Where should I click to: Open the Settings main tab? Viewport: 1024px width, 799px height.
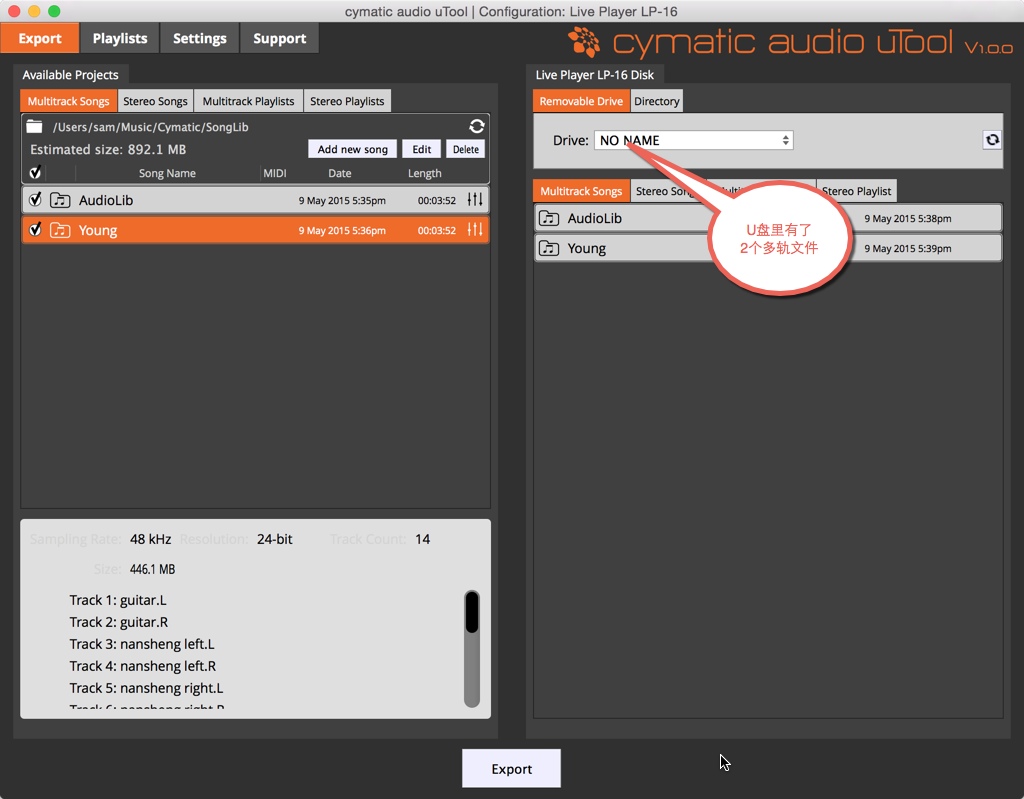[200, 38]
